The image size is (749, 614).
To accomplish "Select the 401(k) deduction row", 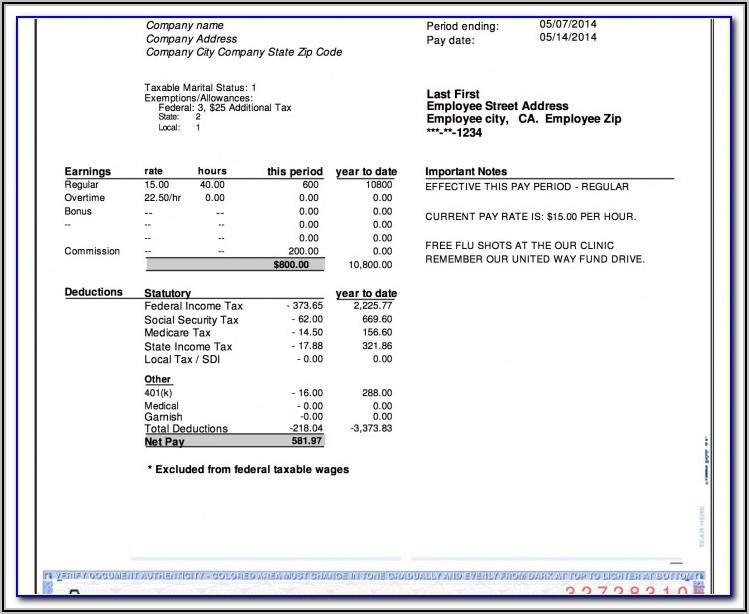I will pyautogui.click(x=160, y=393).
